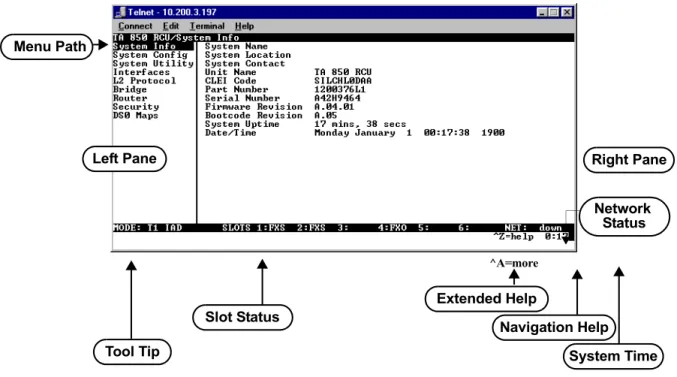Click the System Uptime label
Screen dimensions: 677x377
point(242,124)
